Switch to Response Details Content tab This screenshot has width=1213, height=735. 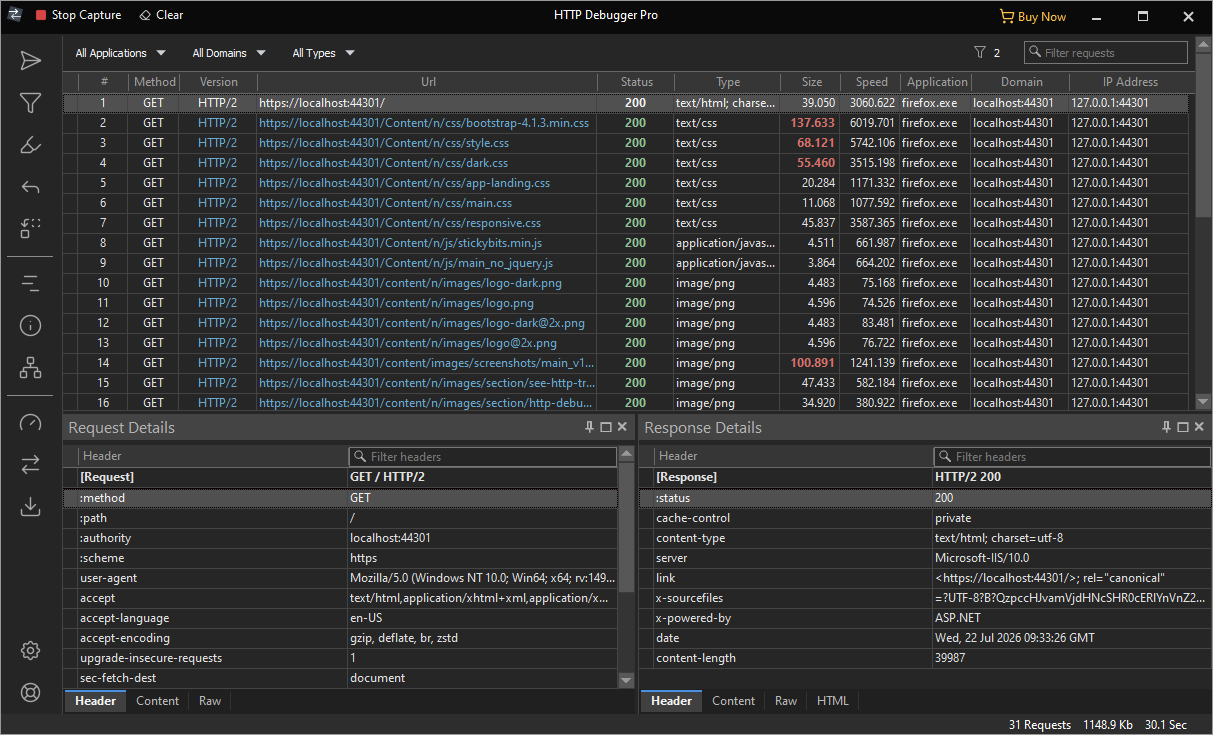point(734,701)
